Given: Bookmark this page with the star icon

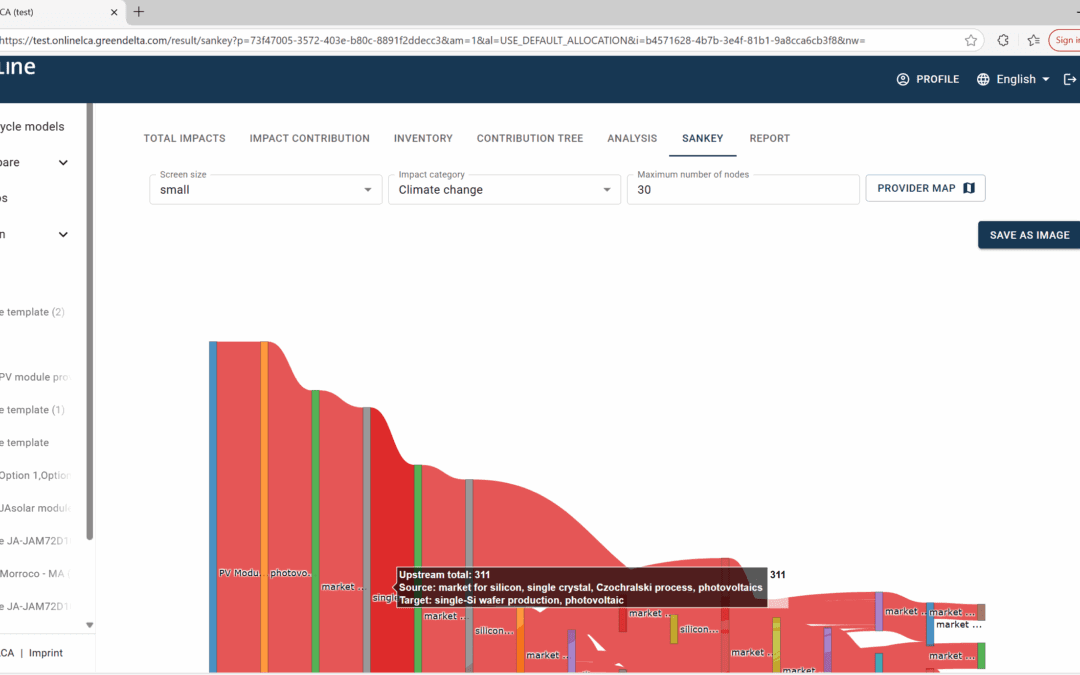Looking at the screenshot, I should point(971,40).
